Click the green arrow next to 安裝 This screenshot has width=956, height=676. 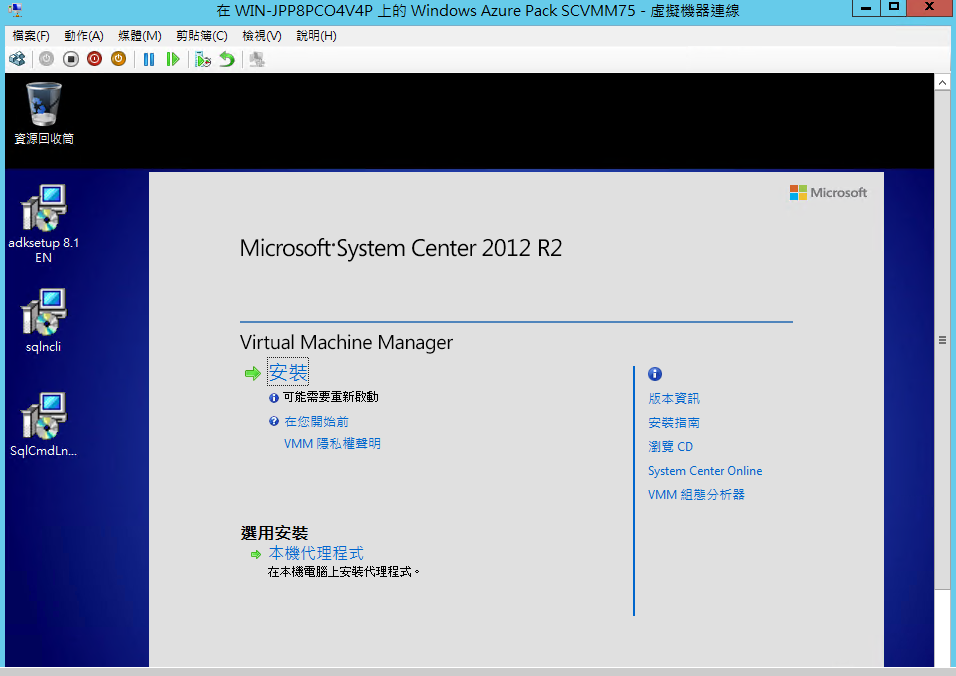[252, 374]
